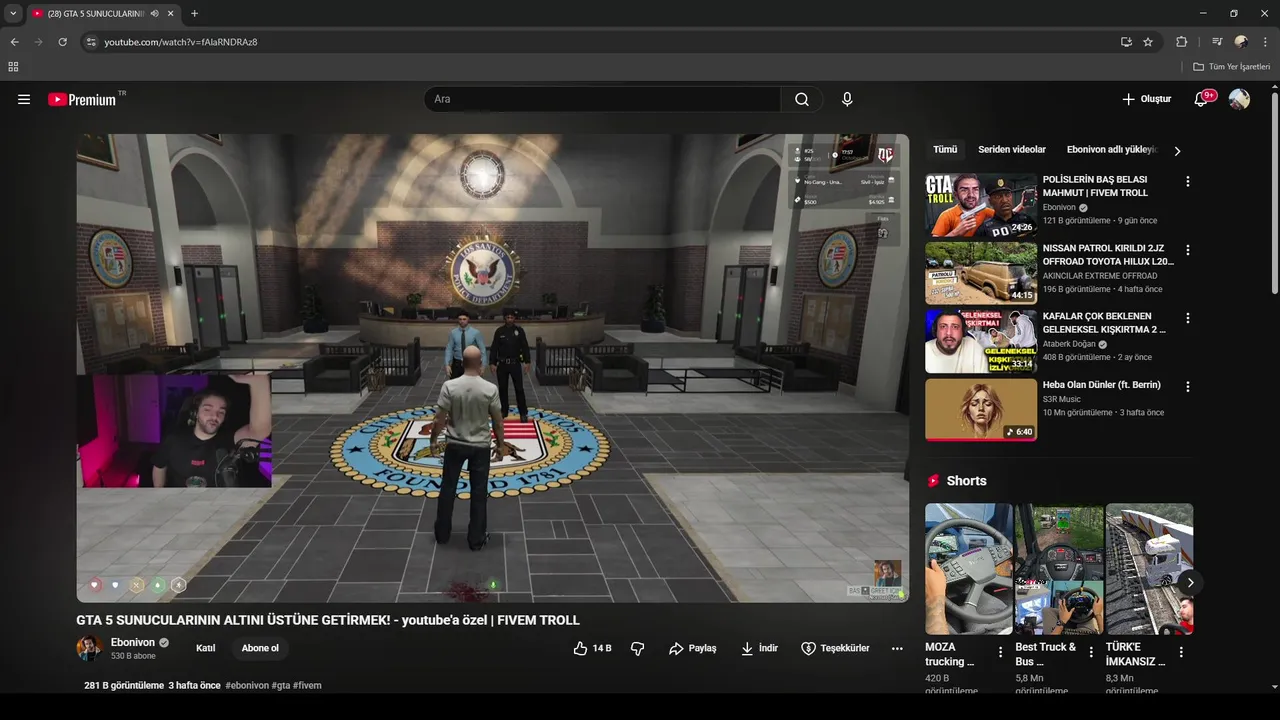Screen dimensions: 1280x720
Task: Show next Shorts with arrow button
Action: pos(1190,582)
